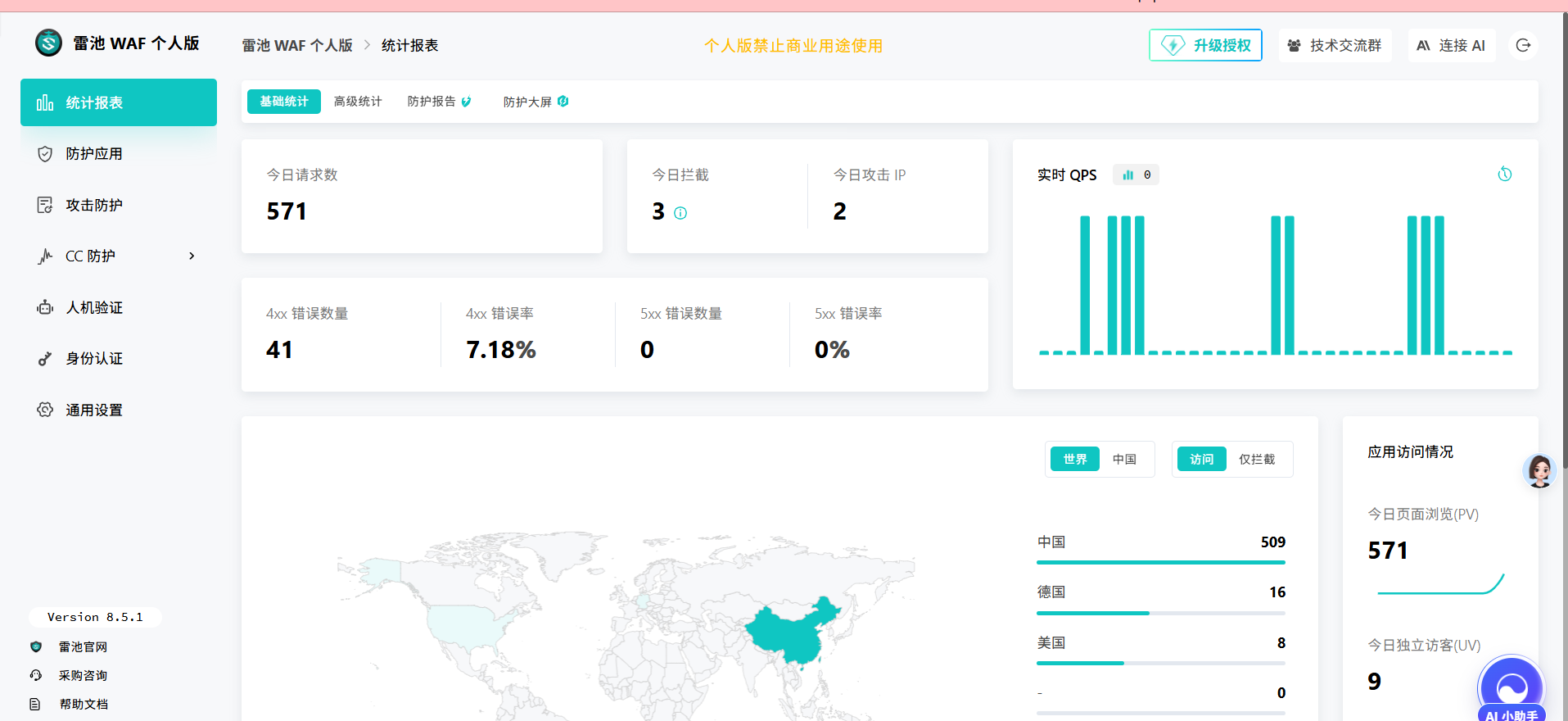Expand the CC 防护 submenu chevron
The height and width of the screenshot is (721, 1568).
(192, 256)
